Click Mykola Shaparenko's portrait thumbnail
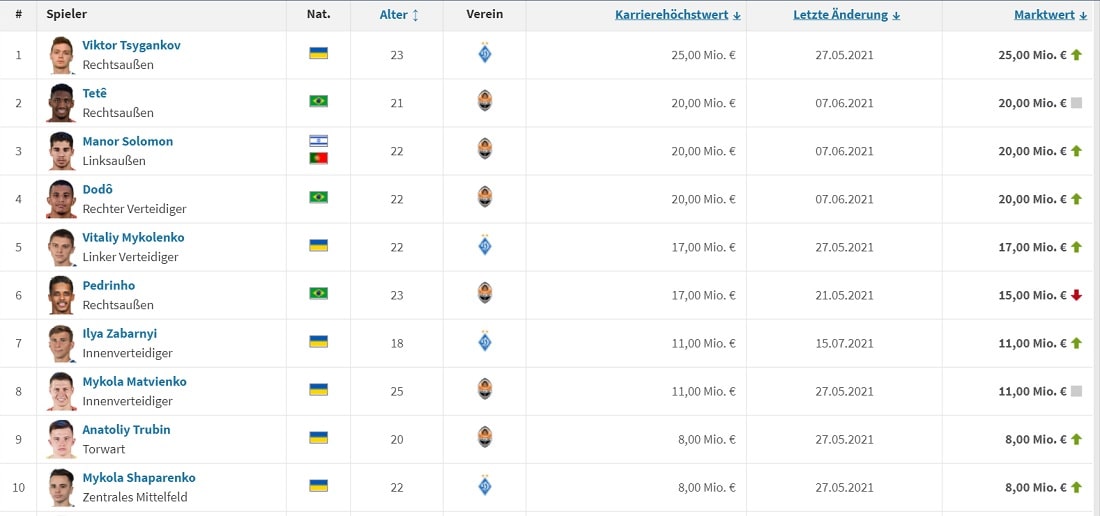Image resolution: width=1100 pixels, height=516 pixels. coord(61,487)
